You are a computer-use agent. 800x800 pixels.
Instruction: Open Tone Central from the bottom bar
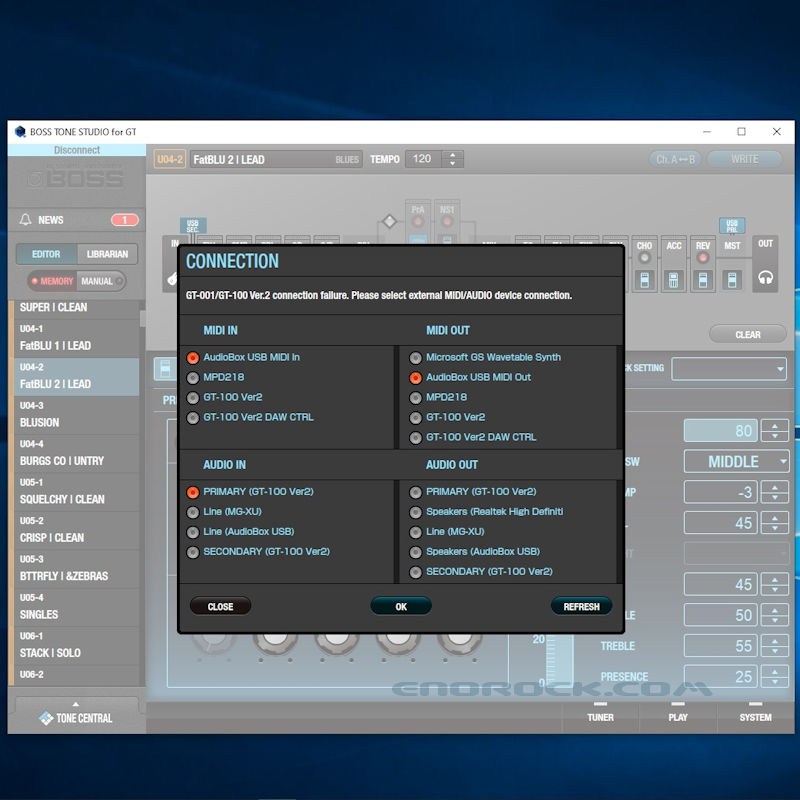pos(76,718)
